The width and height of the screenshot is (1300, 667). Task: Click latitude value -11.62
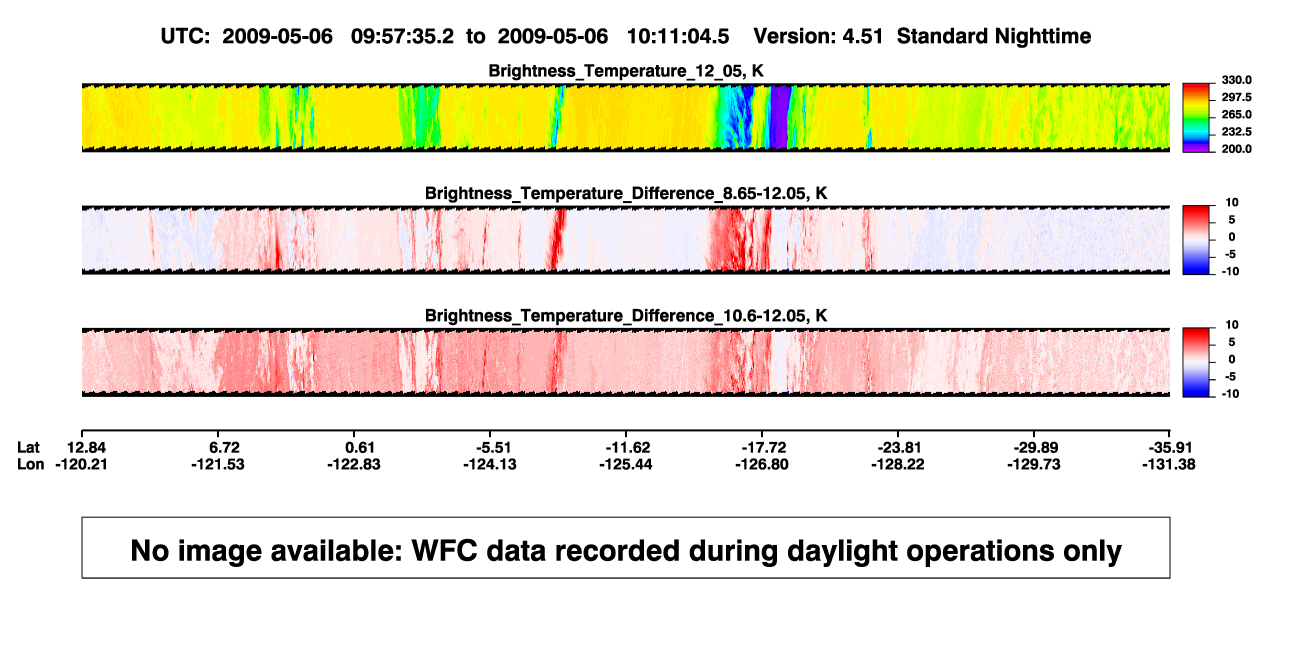(x=629, y=447)
